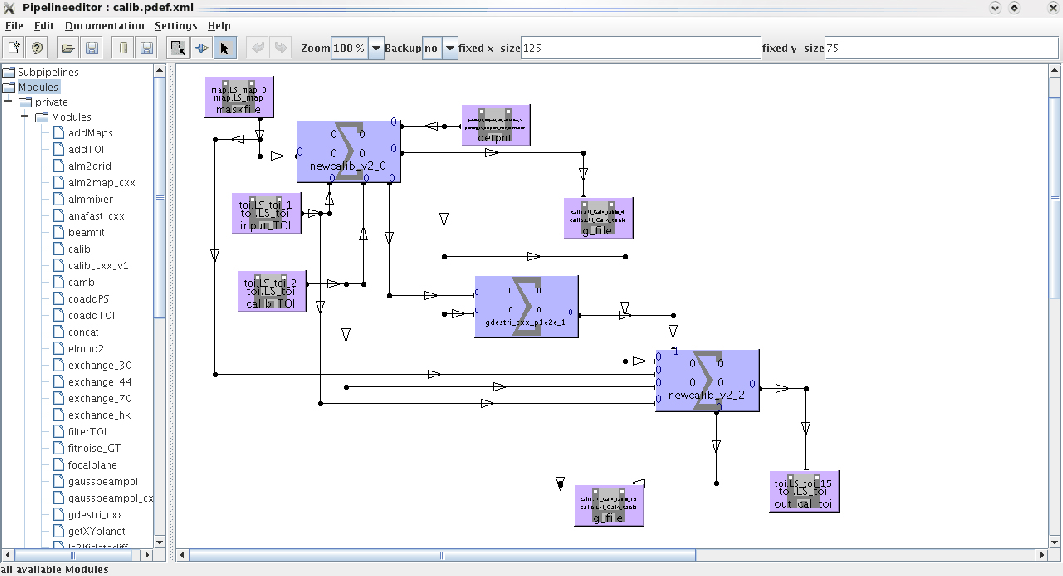Click the undo arrow icon
The width and height of the screenshot is (1063, 576).
coord(256,48)
